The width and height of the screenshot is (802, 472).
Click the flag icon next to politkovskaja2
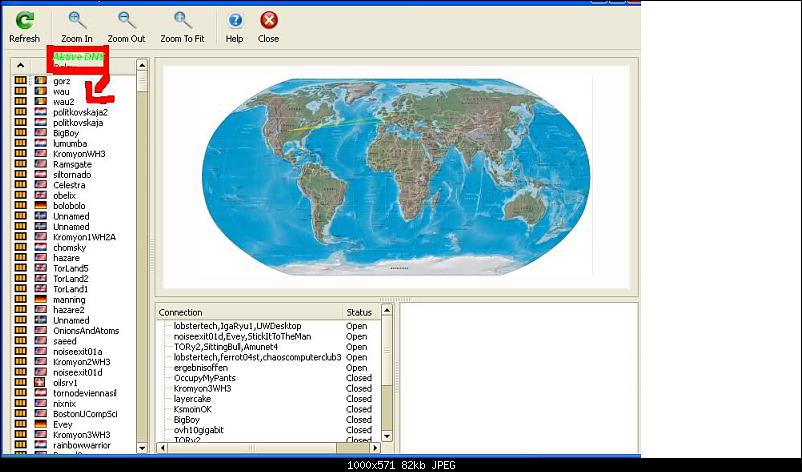[x=40, y=112]
